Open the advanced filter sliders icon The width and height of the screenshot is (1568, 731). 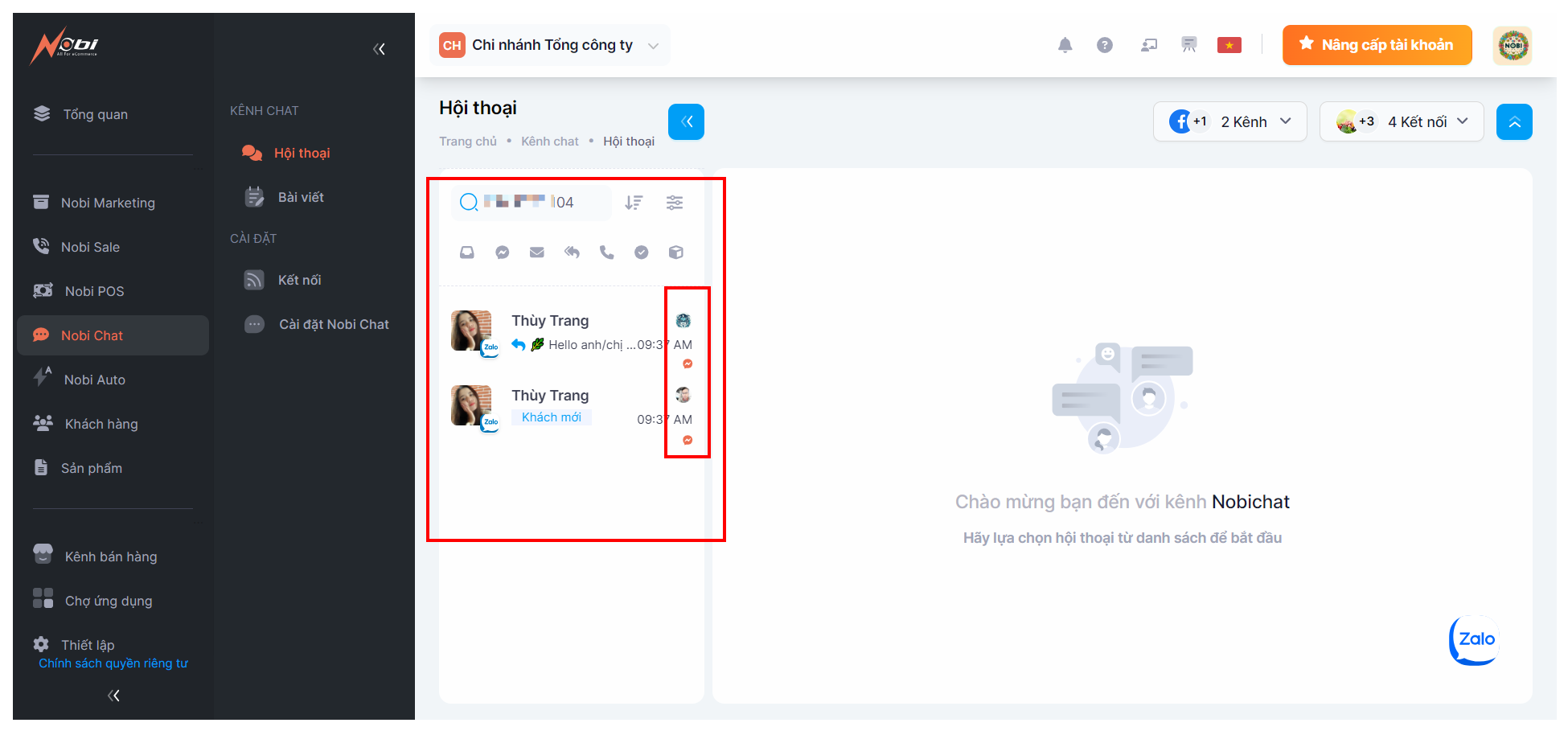coord(675,203)
